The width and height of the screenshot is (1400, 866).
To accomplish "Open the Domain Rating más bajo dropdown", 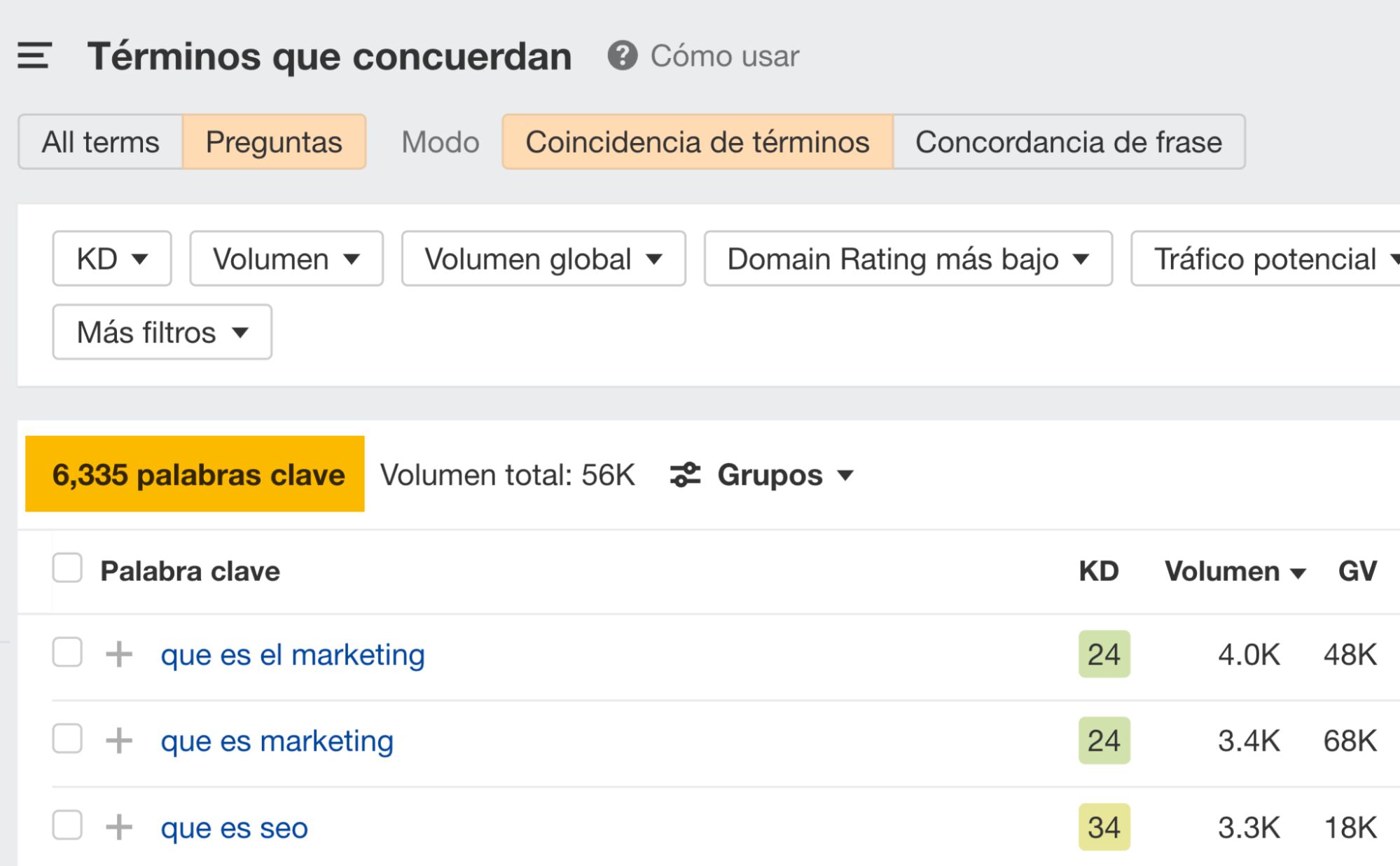I will (908, 259).
